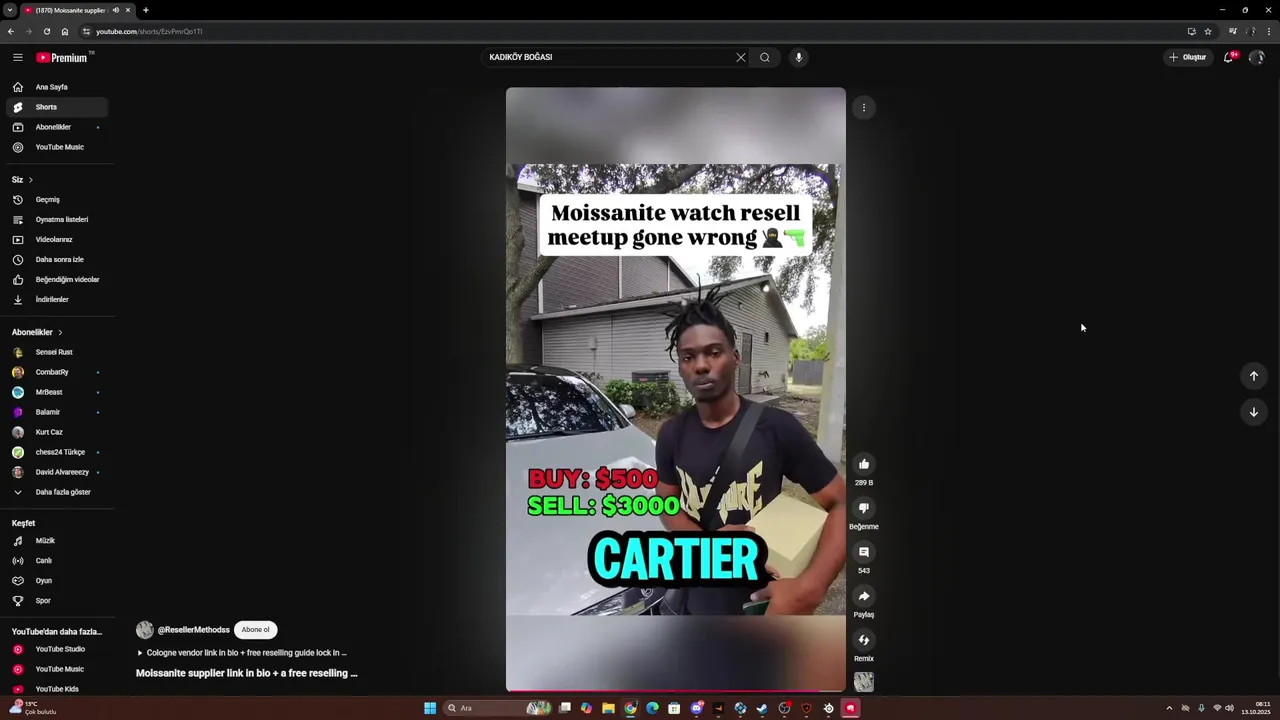The image size is (1280, 720).
Task: Clear the search box with the X icon
Action: click(x=741, y=57)
